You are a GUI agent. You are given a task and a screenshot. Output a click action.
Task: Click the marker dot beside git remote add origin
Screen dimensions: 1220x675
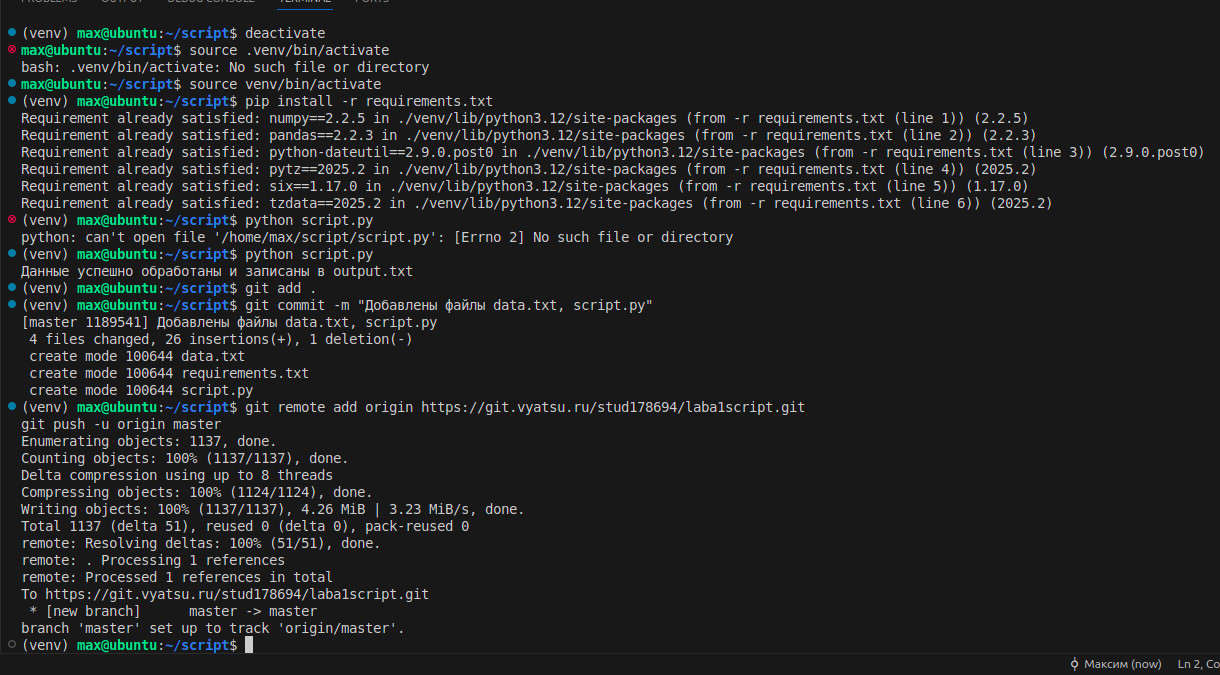tap(10, 407)
